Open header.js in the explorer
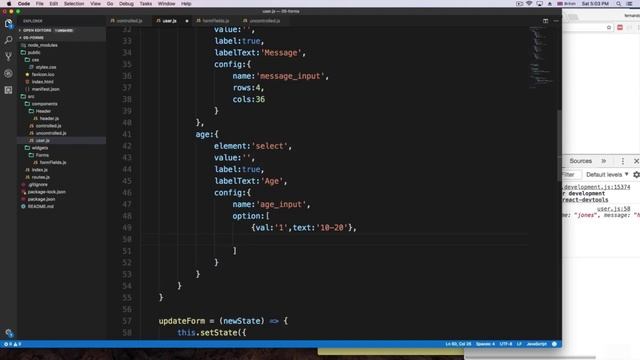Viewport: 640px width, 360px height. coord(49,119)
